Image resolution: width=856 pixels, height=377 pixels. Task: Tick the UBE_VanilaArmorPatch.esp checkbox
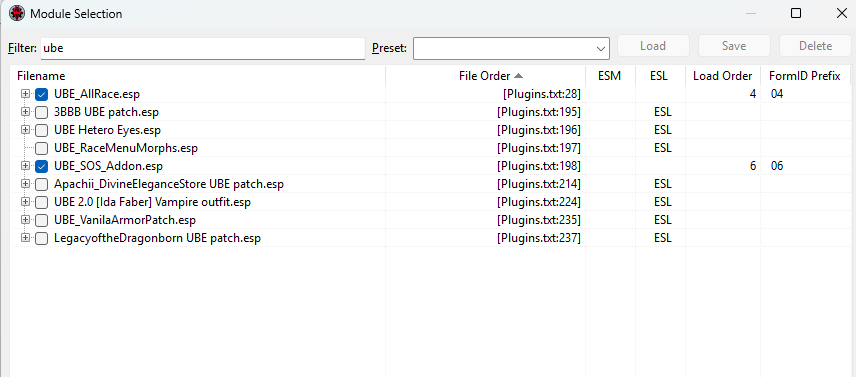(41, 220)
